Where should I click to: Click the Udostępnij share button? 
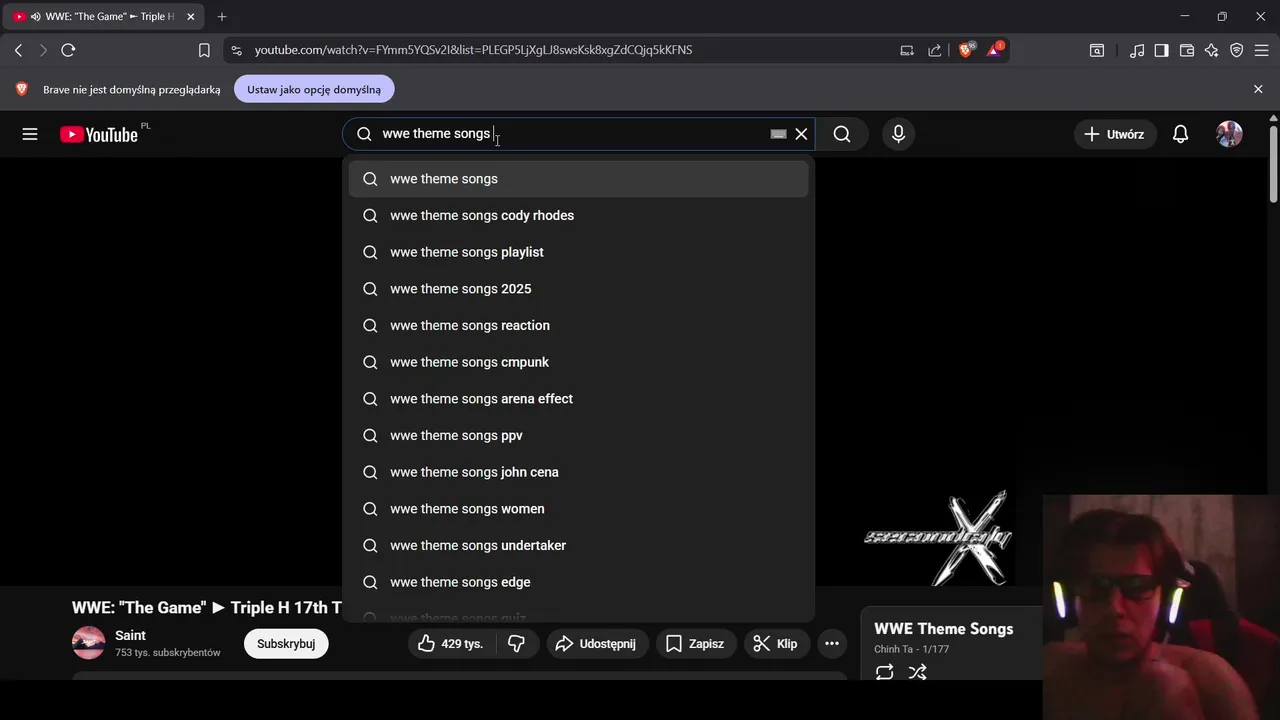597,644
